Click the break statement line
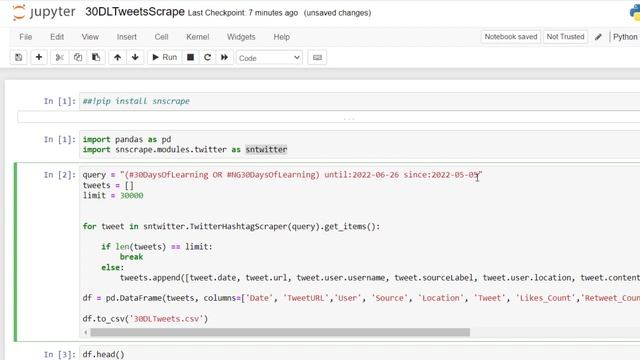The height and width of the screenshot is (360, 640). coord(131,257)
